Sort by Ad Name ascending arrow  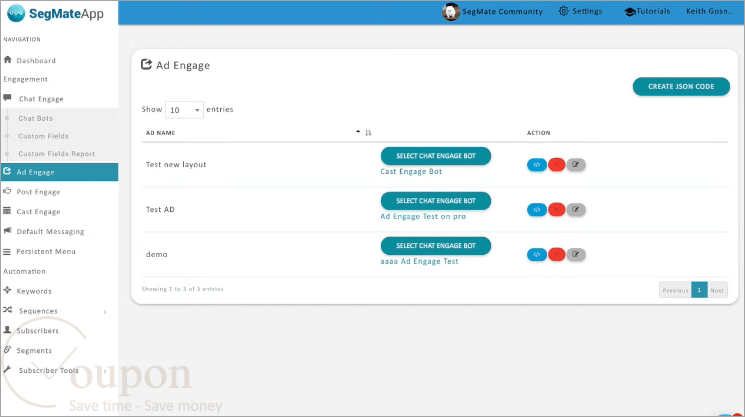(358, 132)
